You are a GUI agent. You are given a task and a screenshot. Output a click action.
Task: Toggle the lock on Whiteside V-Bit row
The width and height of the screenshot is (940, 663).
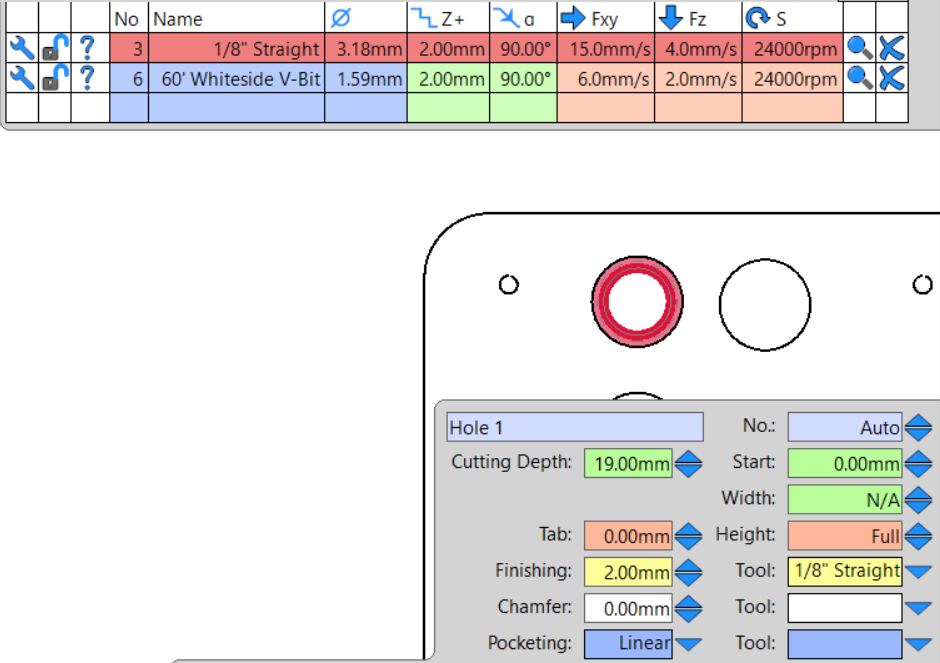coord(55,78)
